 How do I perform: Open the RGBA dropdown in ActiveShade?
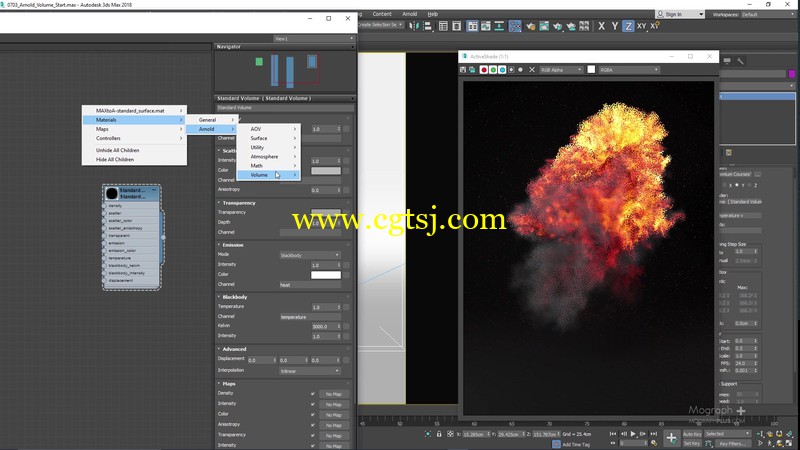[629, 69]
